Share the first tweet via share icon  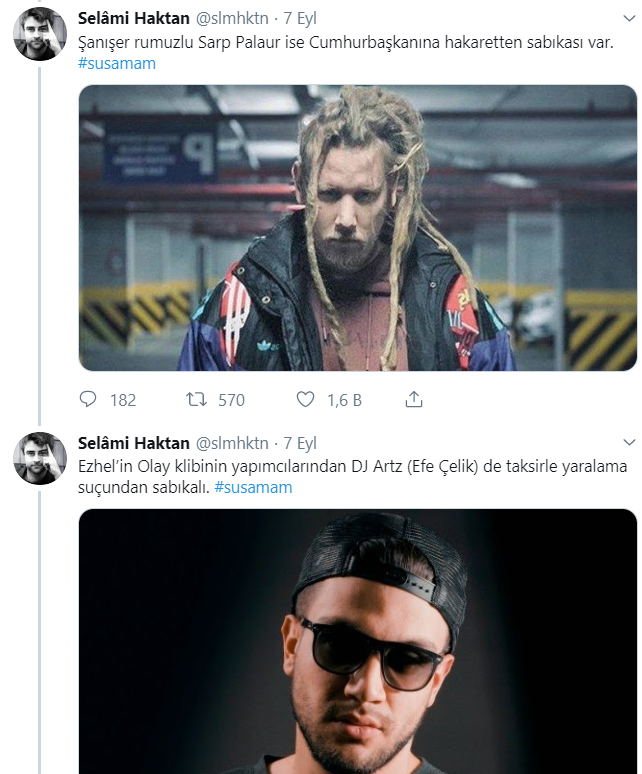(x=413, y=400)
